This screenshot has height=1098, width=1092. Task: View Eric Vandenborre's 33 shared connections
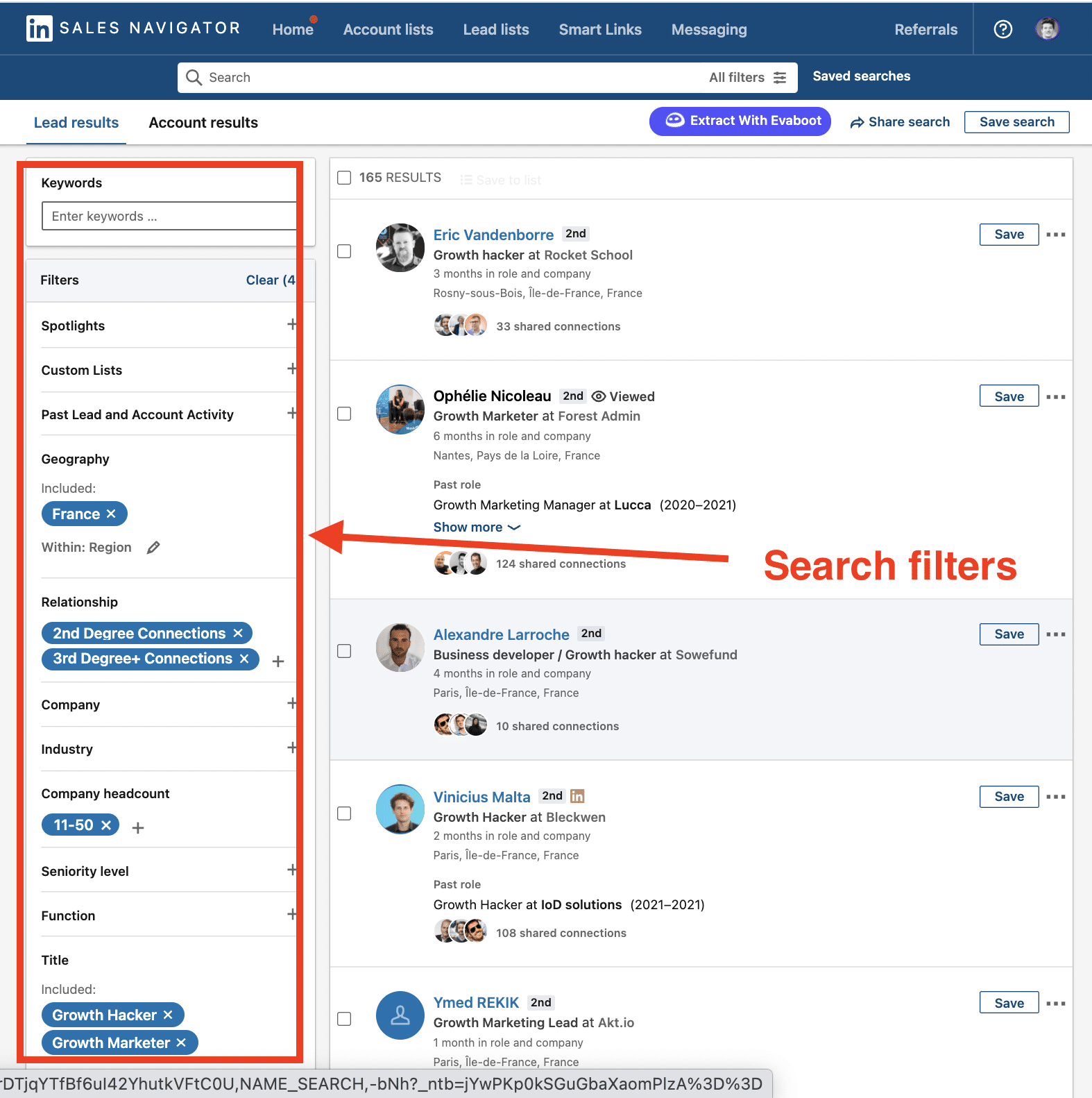tap(558, 326)
